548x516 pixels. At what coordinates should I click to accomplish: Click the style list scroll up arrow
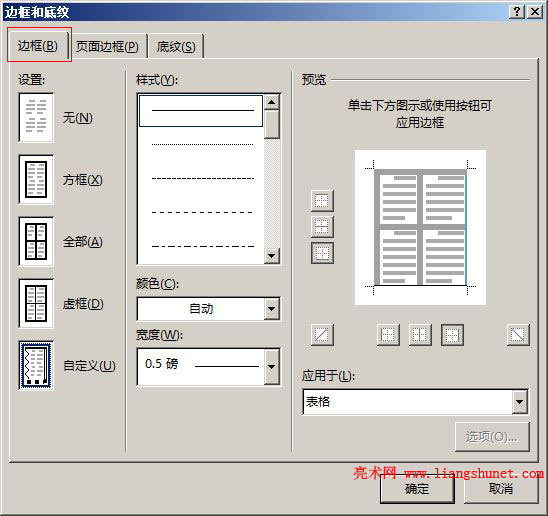click(272, 102)
